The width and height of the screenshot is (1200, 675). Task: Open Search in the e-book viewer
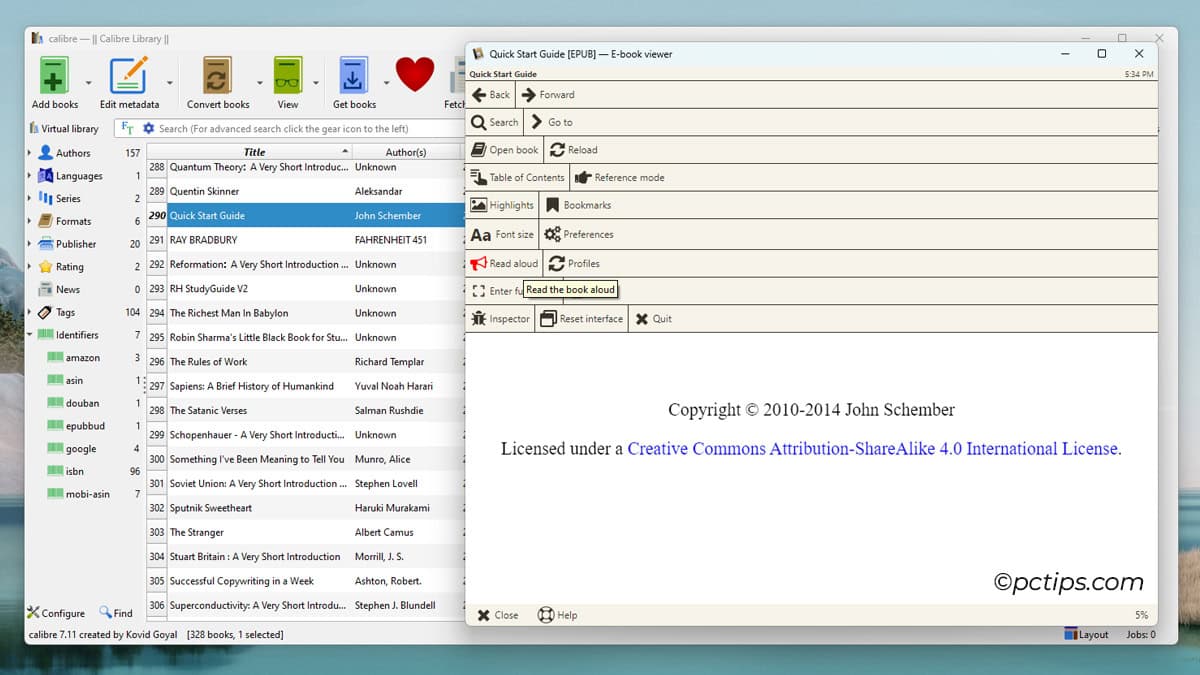tap(494, 121)
